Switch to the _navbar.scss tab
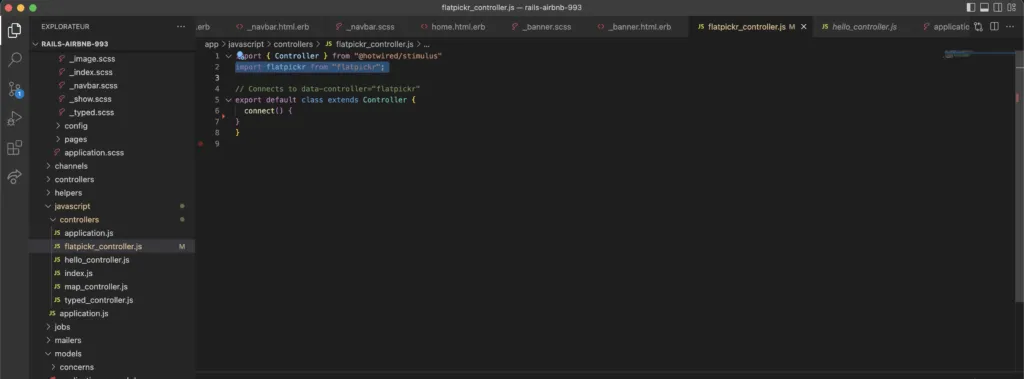This screenshot has height=379, width=1024. 365,27
